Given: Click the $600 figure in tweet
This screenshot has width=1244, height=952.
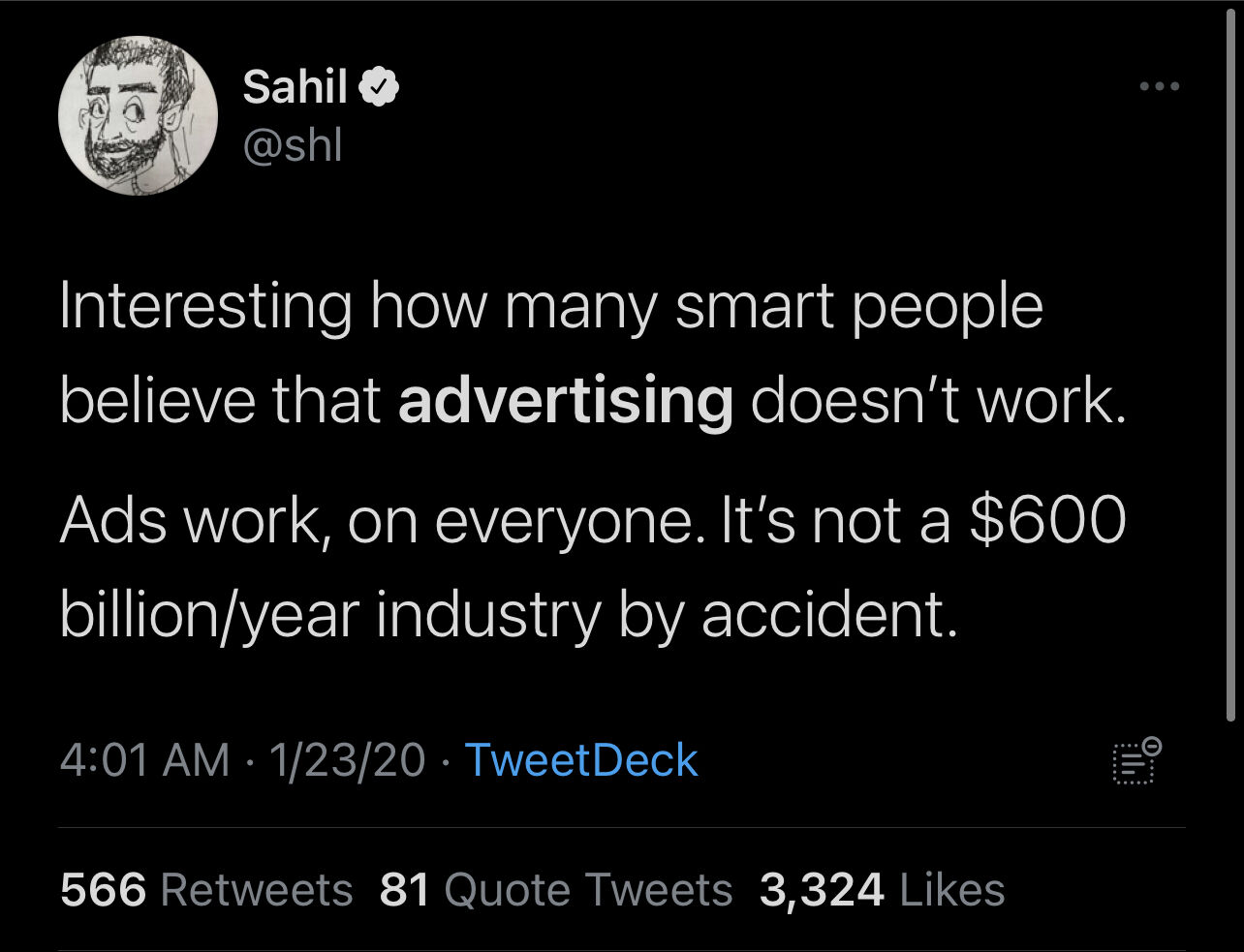Looking at the screenshot, I should [x=1048, y=521].
